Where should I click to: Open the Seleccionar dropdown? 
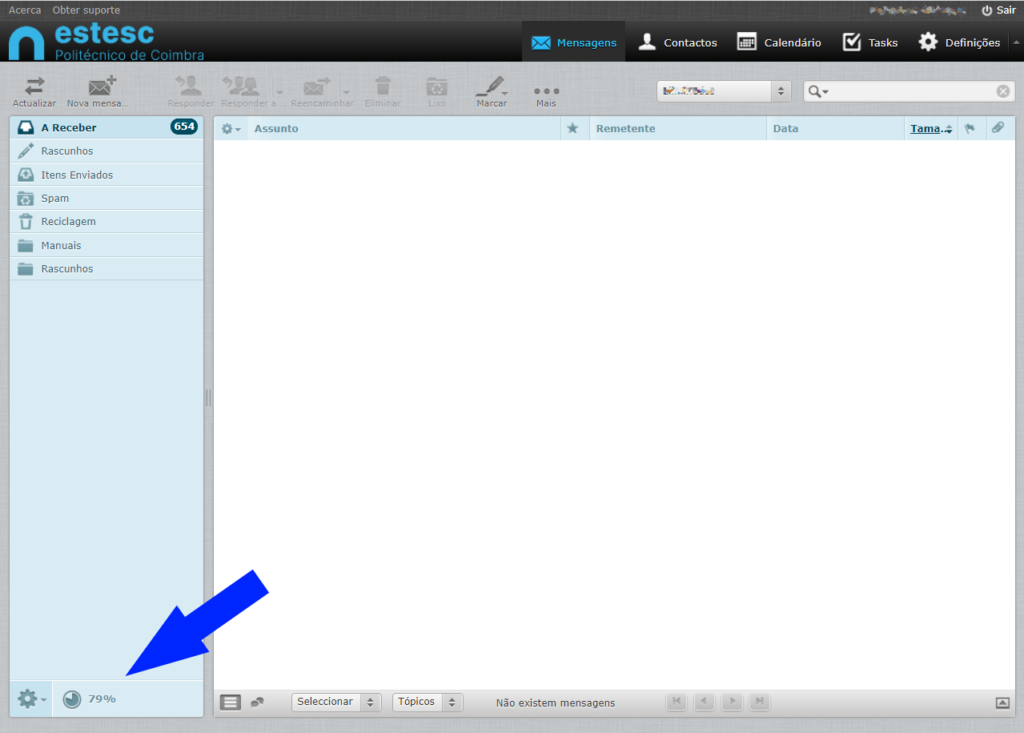(336, 702)
